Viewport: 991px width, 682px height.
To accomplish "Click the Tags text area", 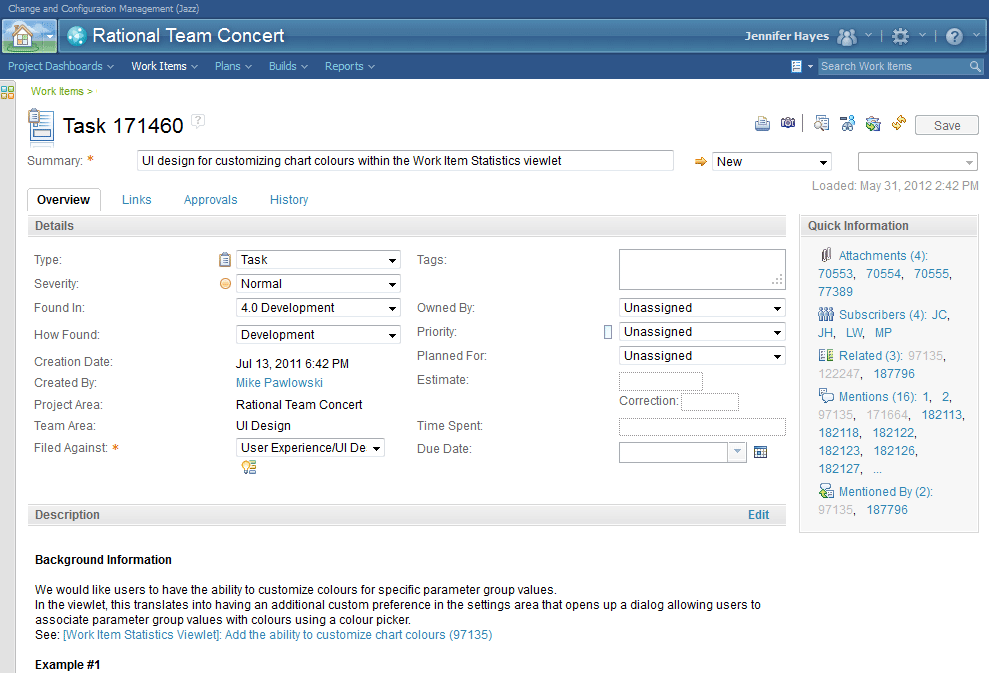I will point(702,269).
